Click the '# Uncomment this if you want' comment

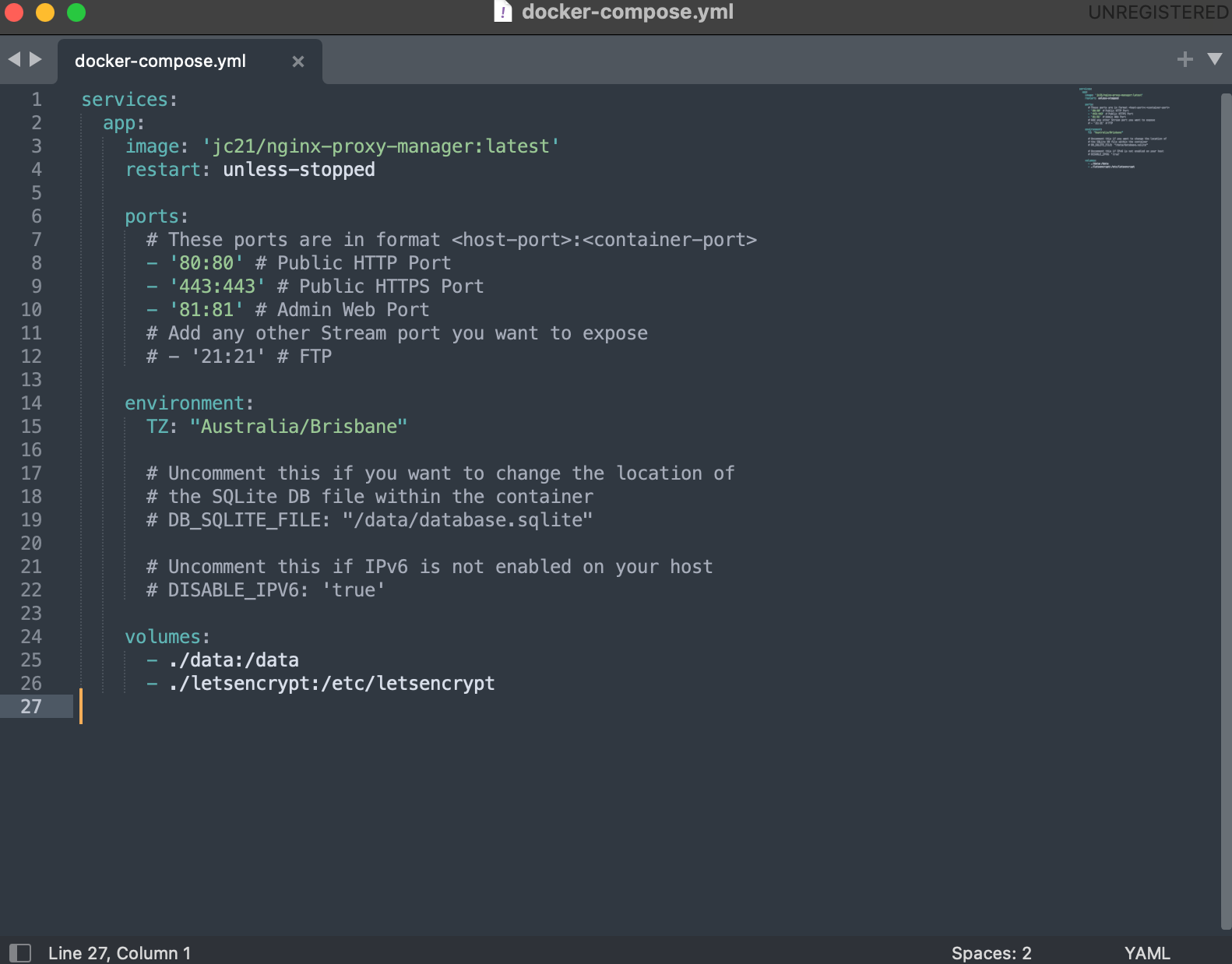(x=441, y=473)
